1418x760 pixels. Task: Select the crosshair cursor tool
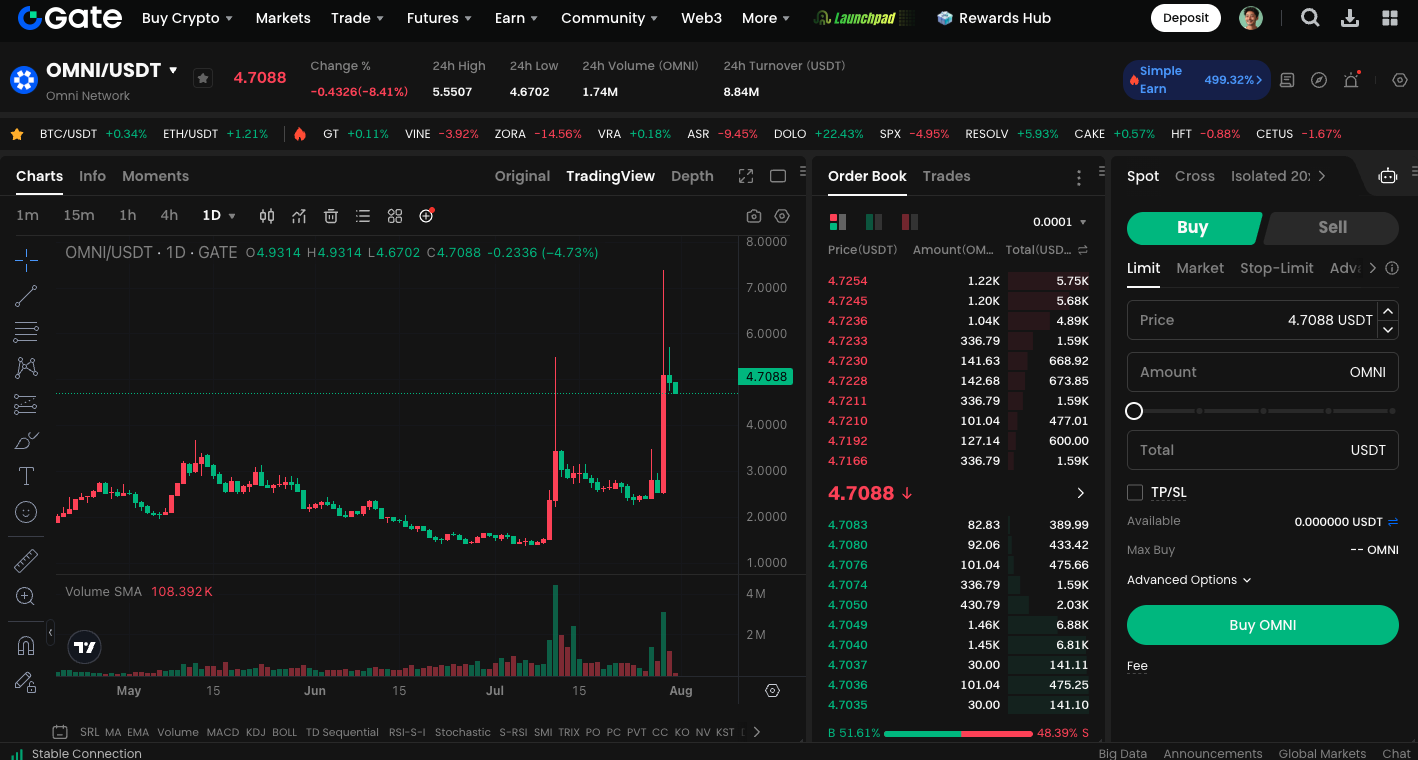[26, 260]
